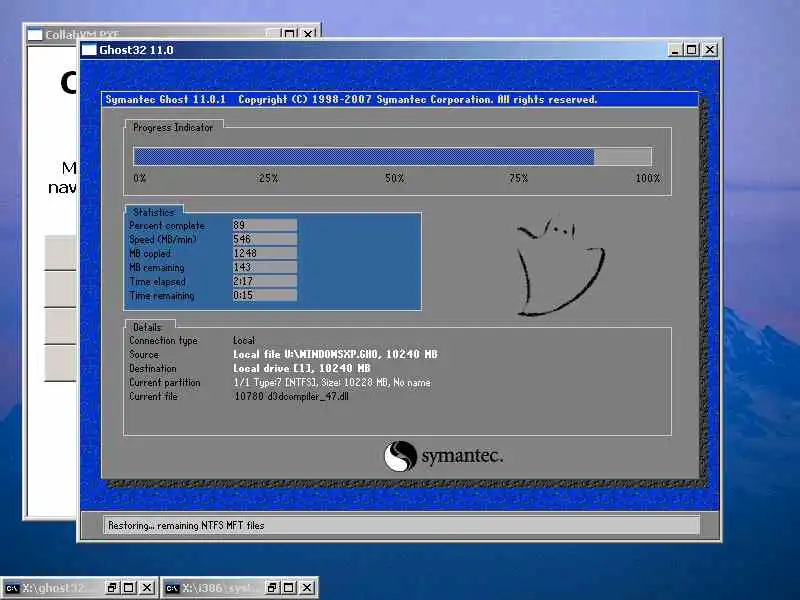Click the 0% progress marker label

point(139,178)
